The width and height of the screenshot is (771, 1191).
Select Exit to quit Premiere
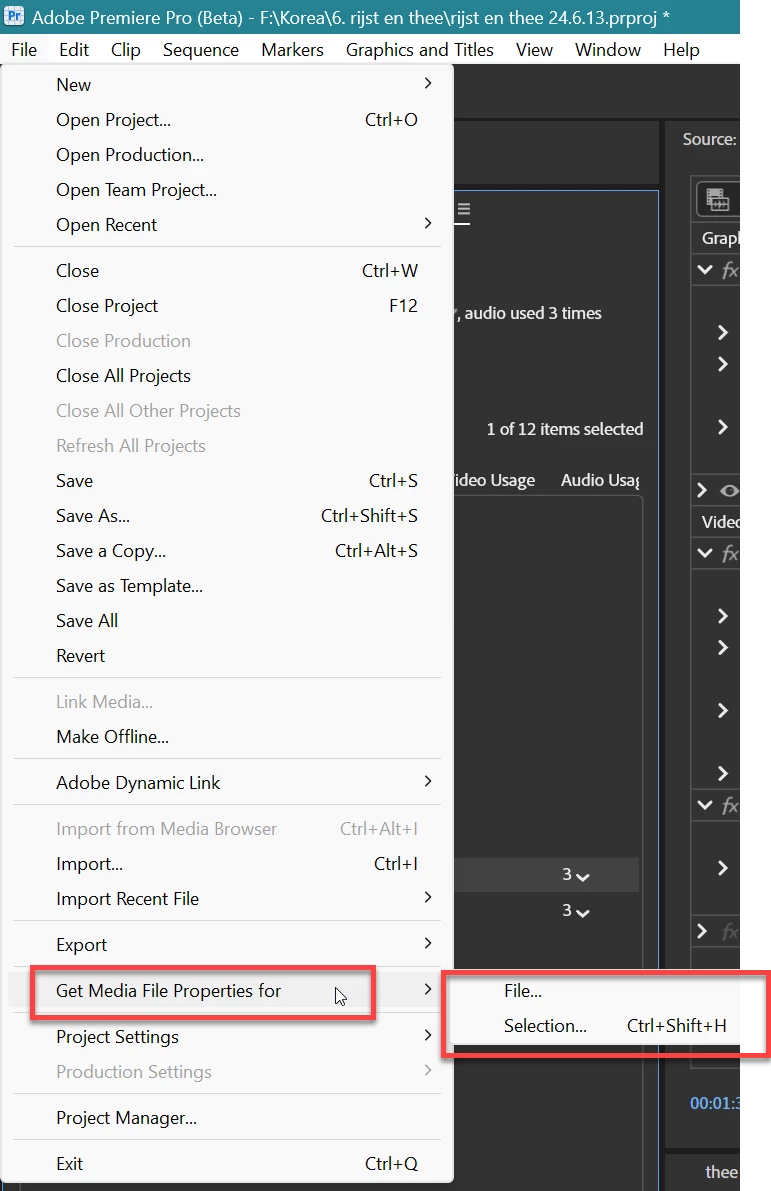tap(227, 1164)
